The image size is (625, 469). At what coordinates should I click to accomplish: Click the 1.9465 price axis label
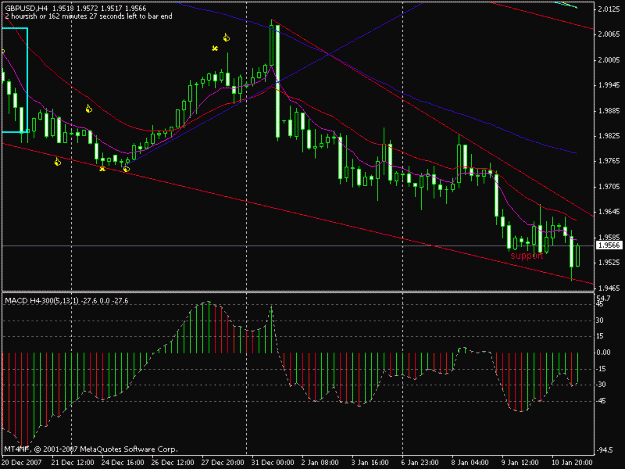coord(609,288)
